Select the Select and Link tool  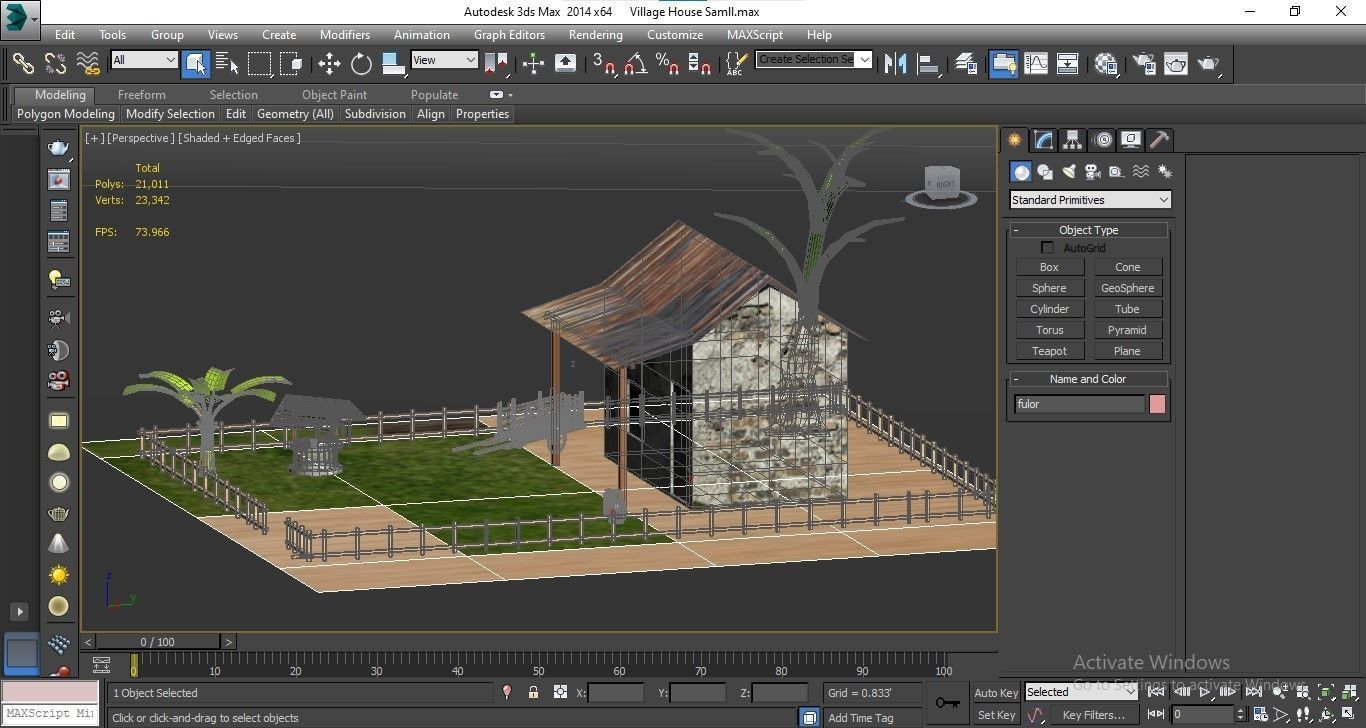click(x=23, y=63)
